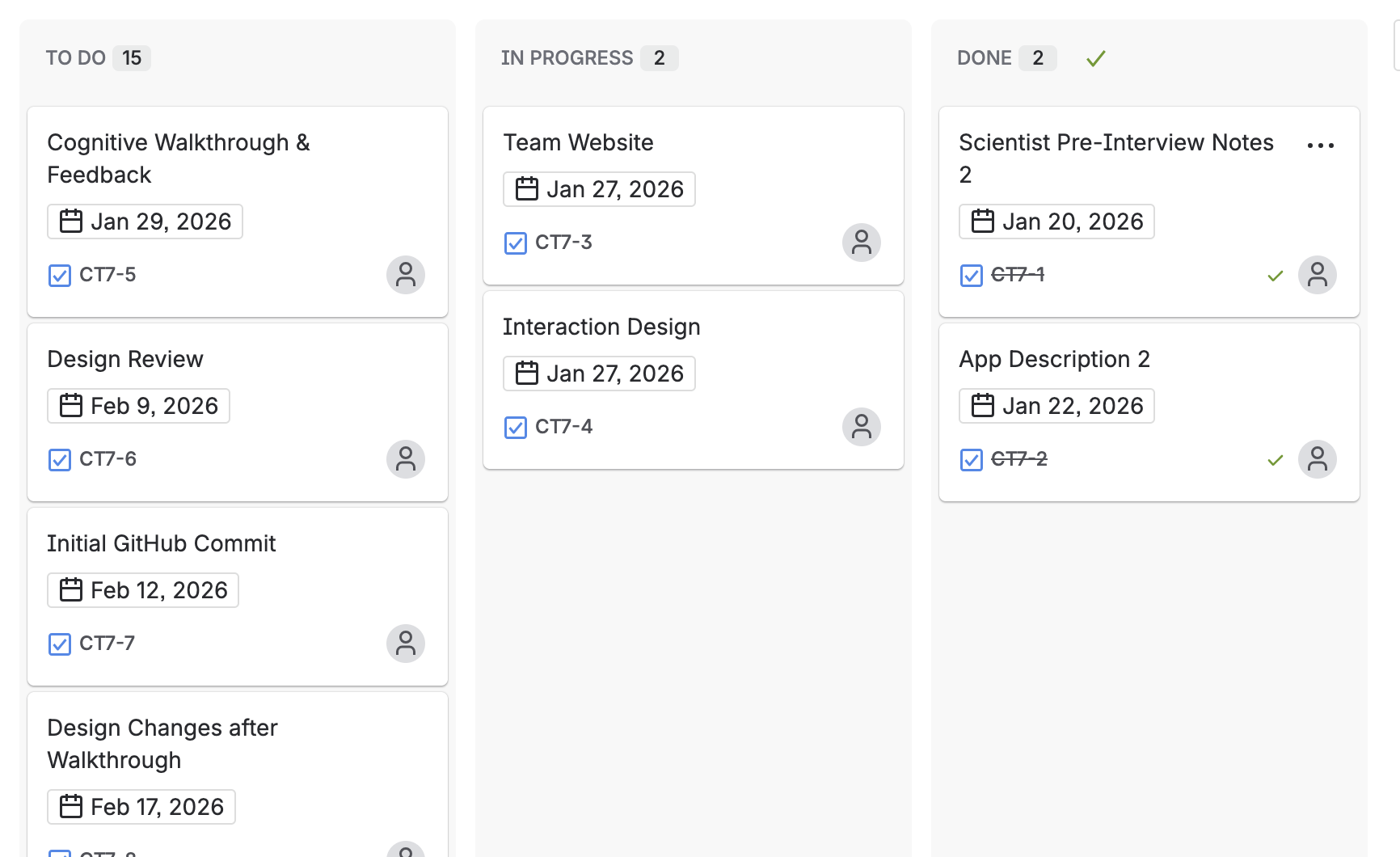
Task: Toggle the CT7-5 checkbox
Action: point(59,276)
